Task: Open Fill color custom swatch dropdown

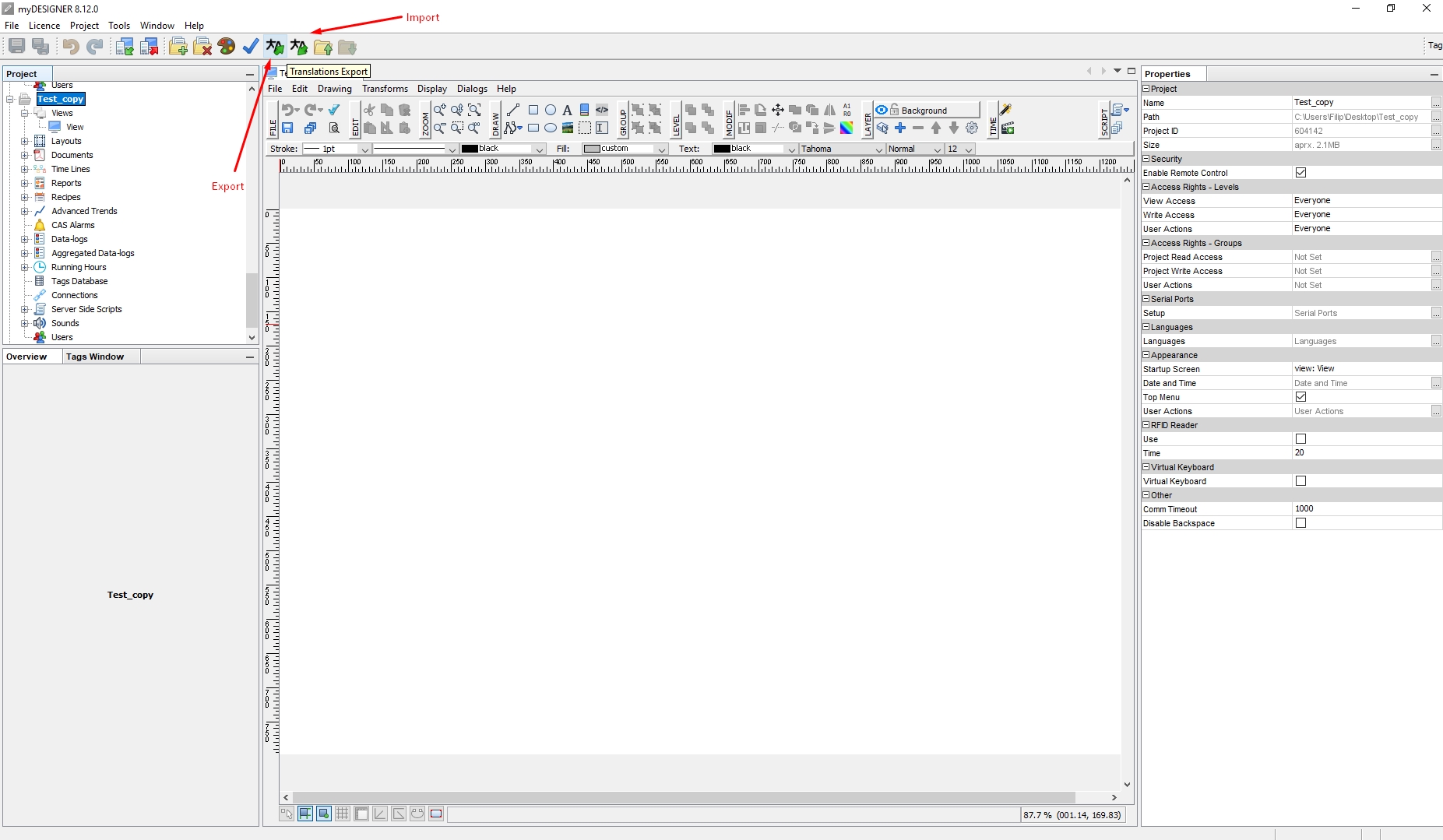Action: click(625, 149)
